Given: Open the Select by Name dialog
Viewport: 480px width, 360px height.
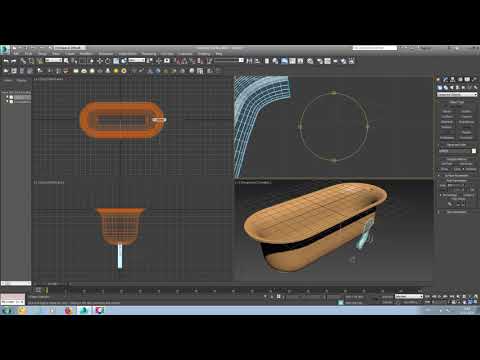Looking at the screenshot, I should [x=74, y=61].
